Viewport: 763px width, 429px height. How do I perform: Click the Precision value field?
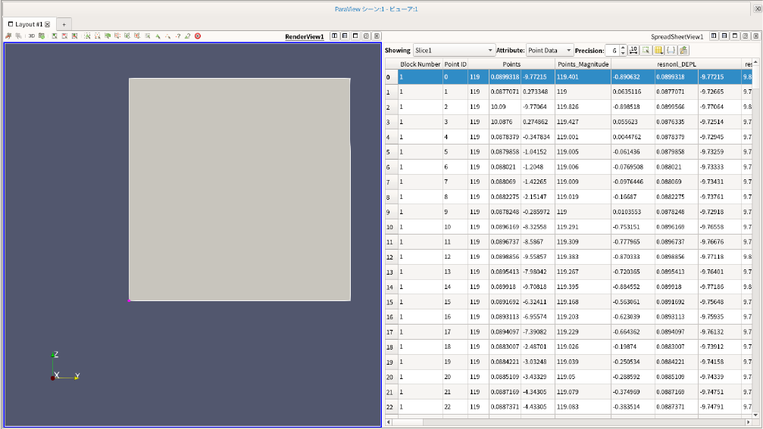click(612, 50)
